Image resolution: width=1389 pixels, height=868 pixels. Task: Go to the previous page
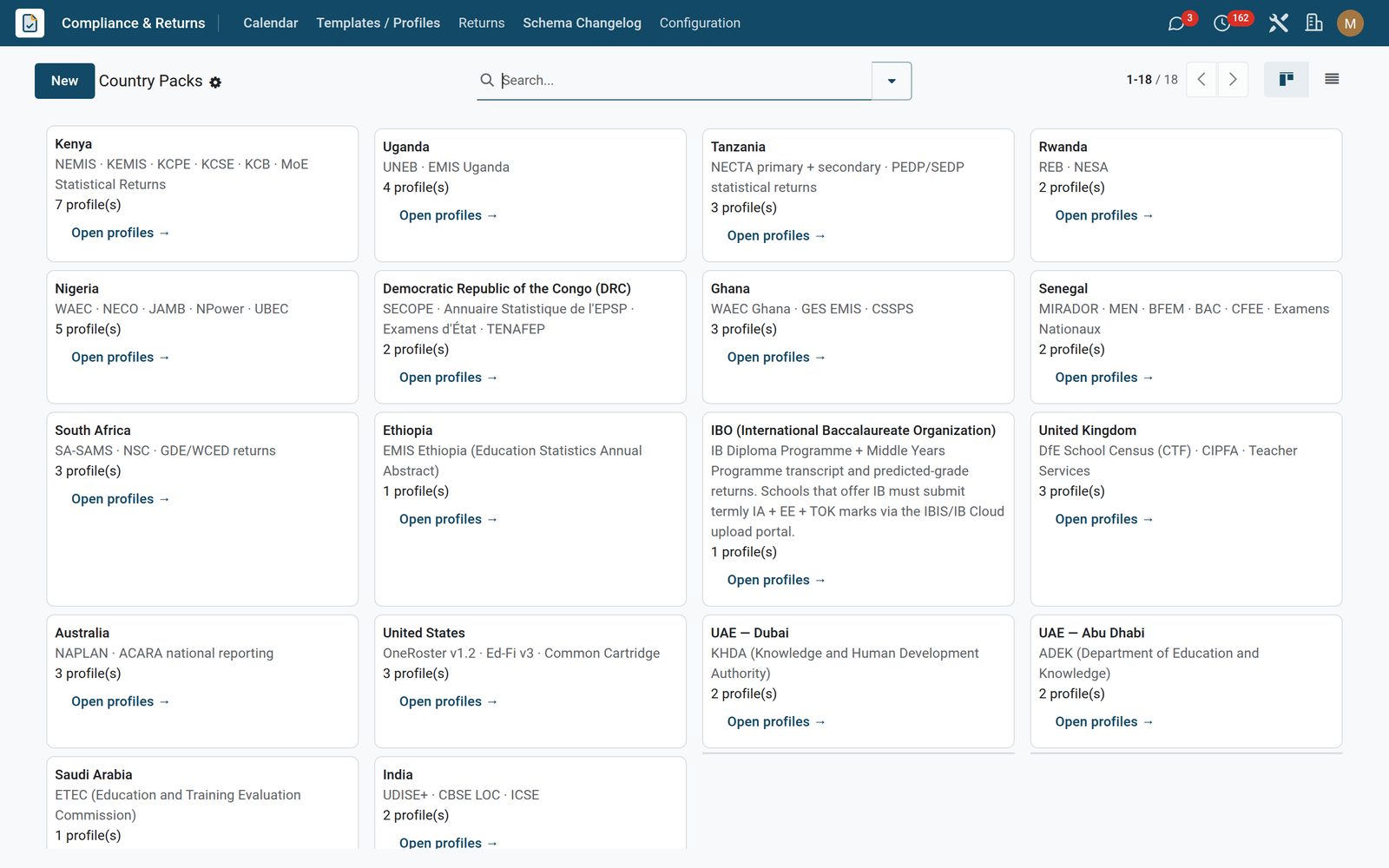(1201, 80)
